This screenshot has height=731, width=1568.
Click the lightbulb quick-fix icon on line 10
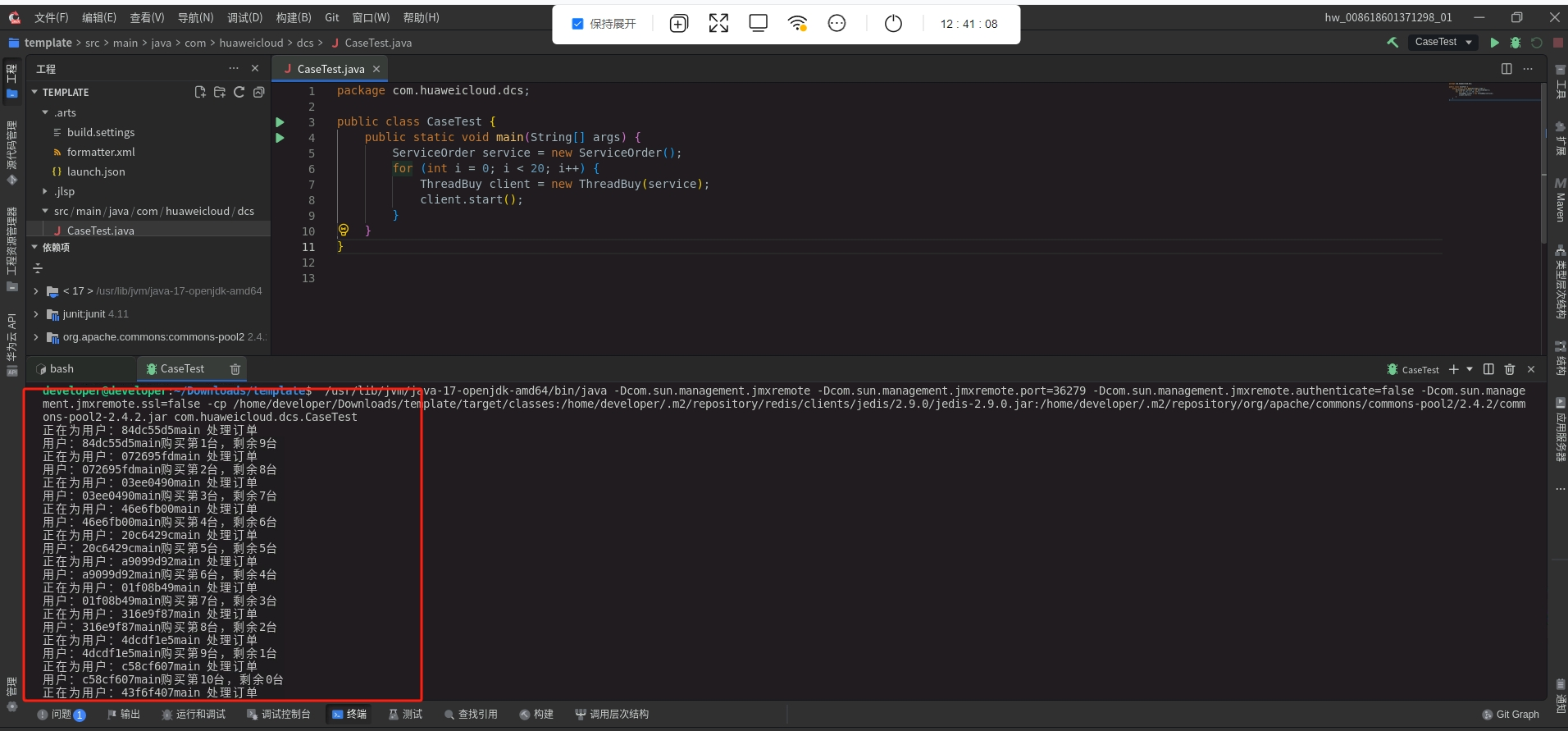click(344, 231)
